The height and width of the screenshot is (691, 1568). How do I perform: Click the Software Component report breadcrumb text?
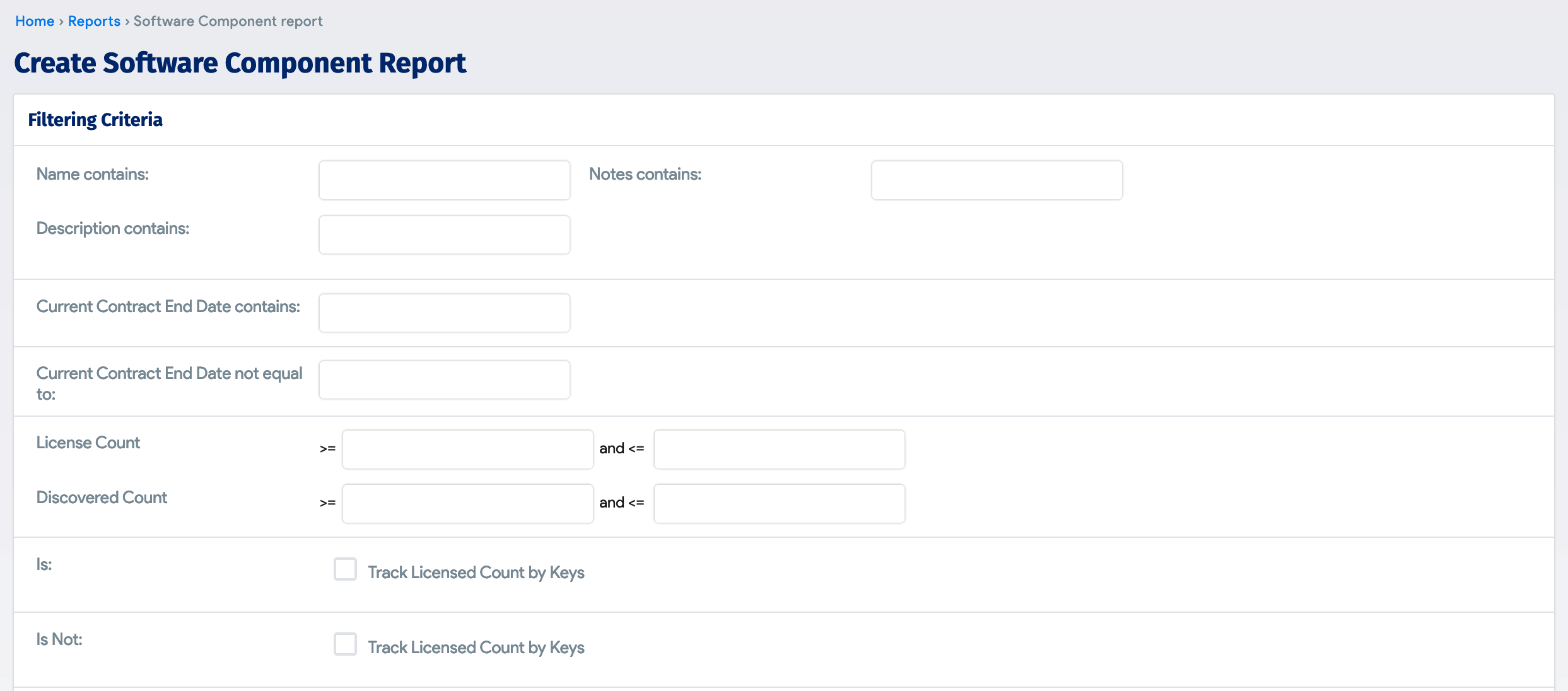tap(228, 21)
